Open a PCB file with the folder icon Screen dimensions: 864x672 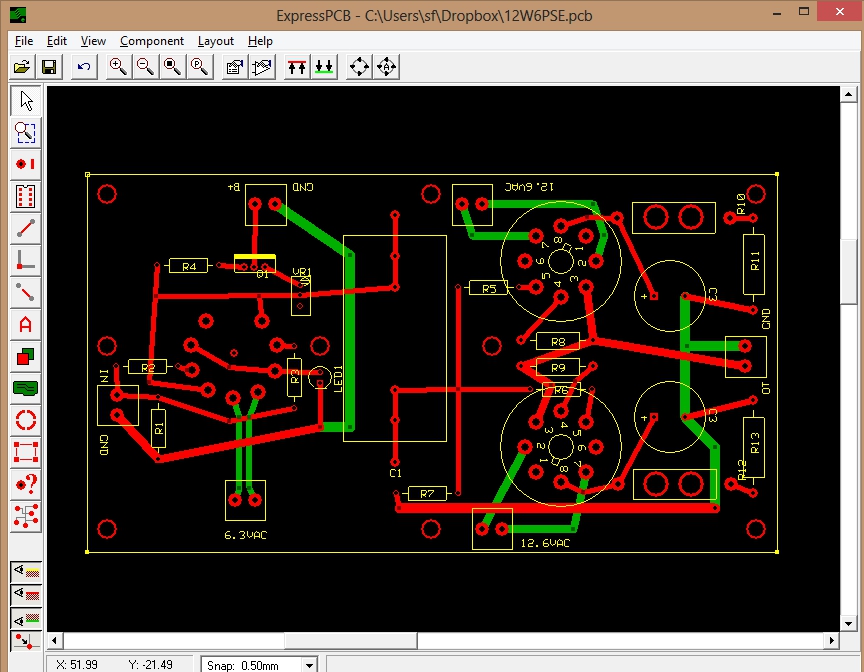(22, 67)
